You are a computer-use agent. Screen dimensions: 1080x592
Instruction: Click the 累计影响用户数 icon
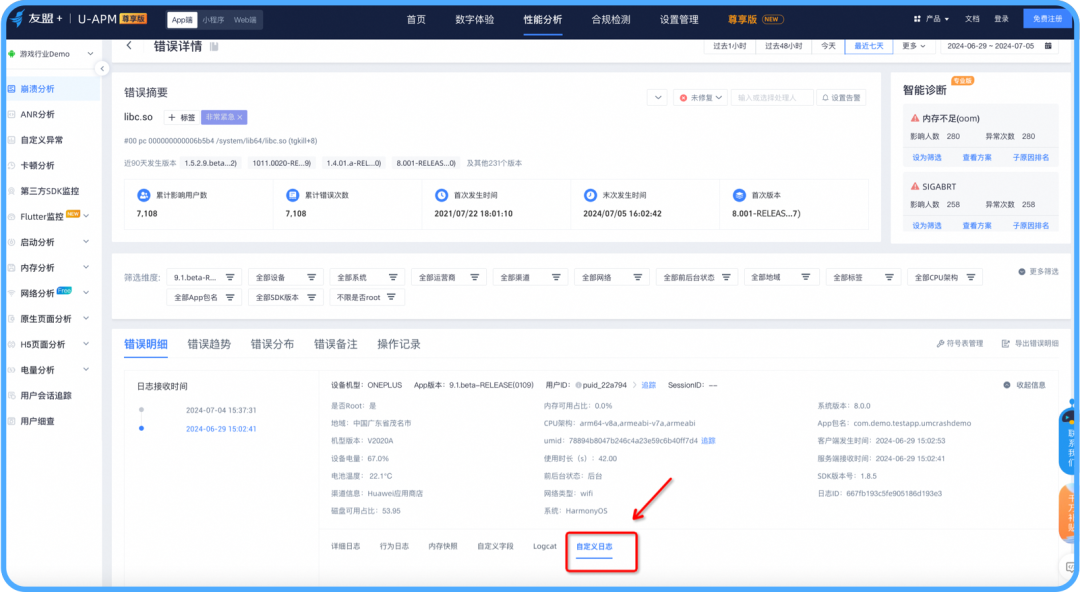[x=143, y=195]
